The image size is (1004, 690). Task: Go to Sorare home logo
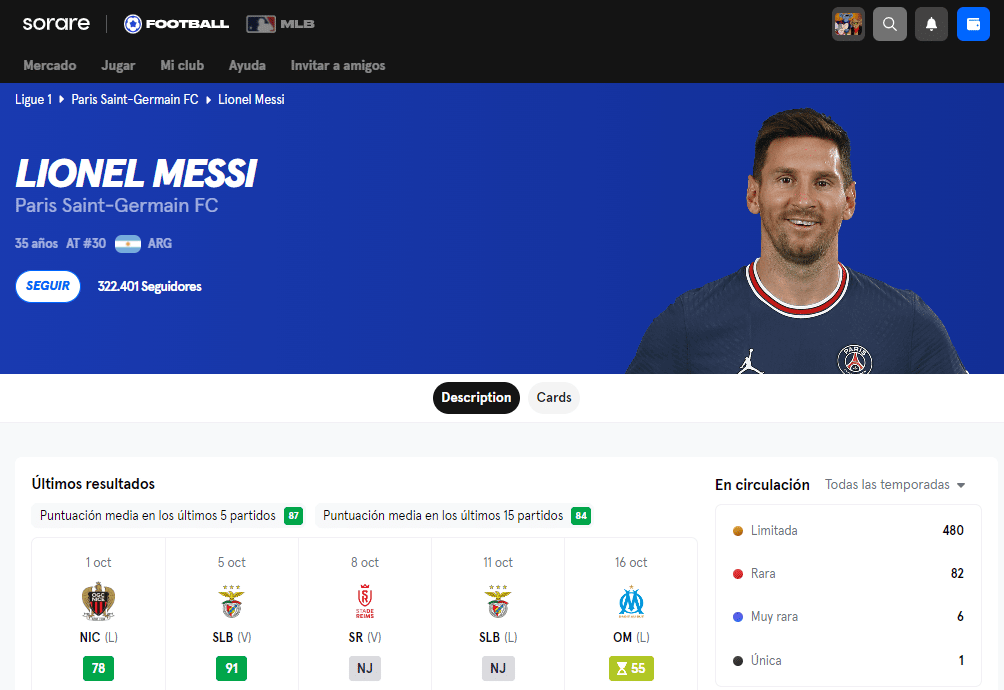click(56, 24)
